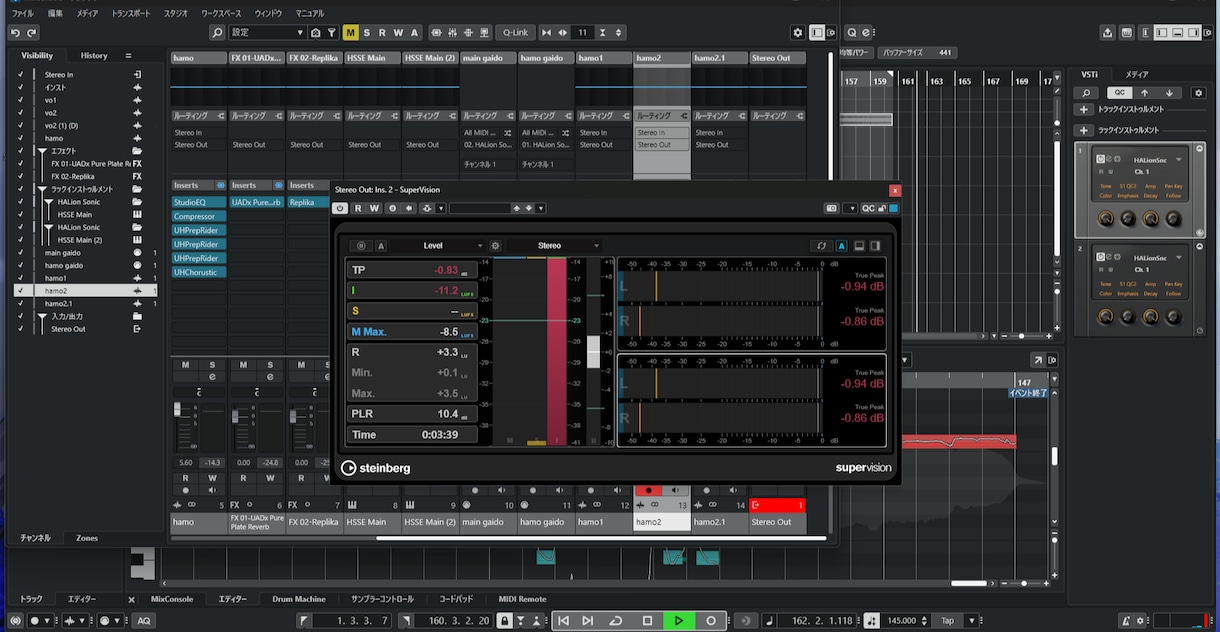Click the VSTi panel settings gear
1220x632 pixels.
(x=1199, y=93)
